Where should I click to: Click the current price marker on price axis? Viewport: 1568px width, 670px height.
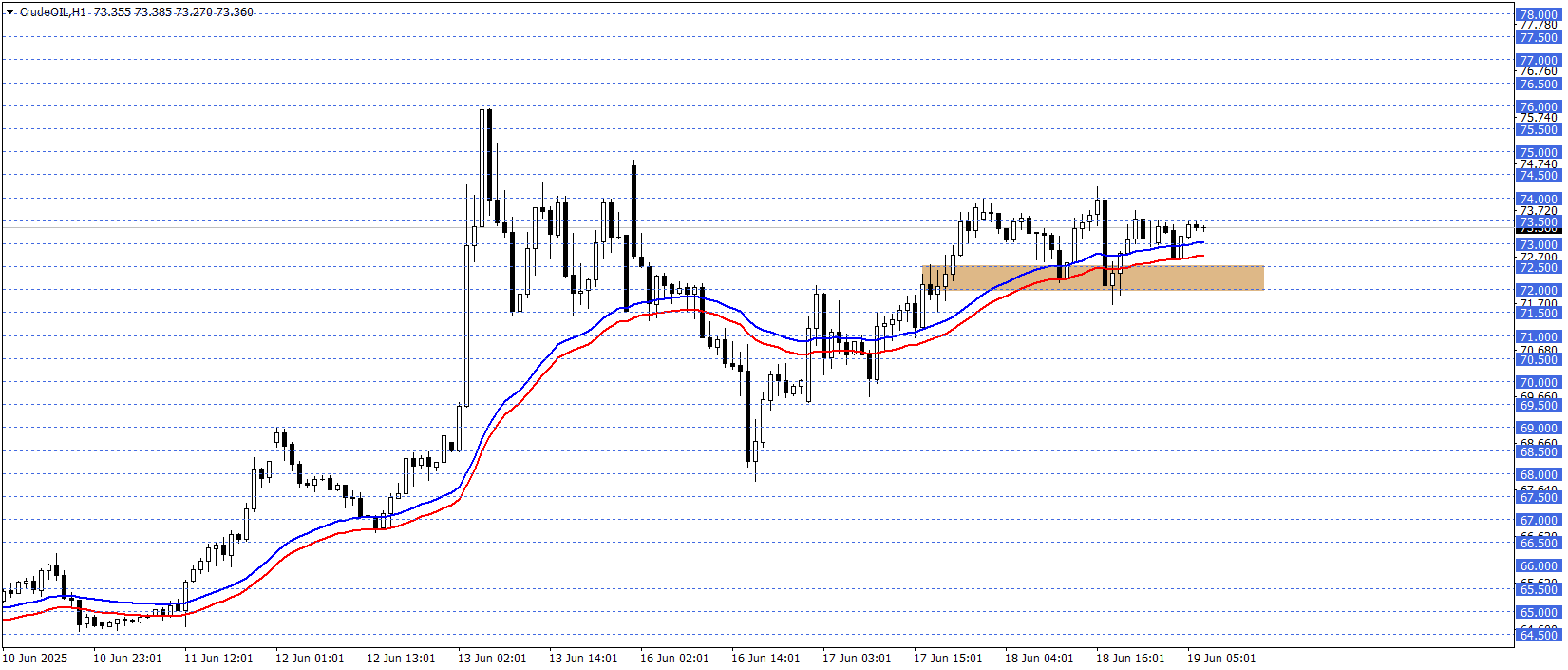(1539, 229)
